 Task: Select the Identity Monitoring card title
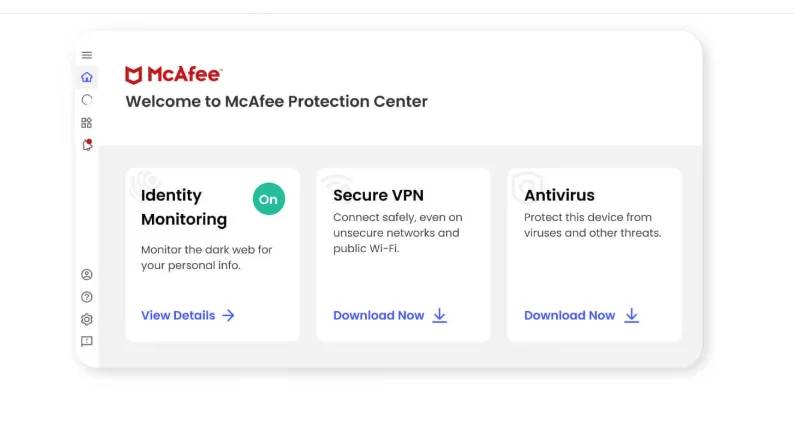point(184,207)
